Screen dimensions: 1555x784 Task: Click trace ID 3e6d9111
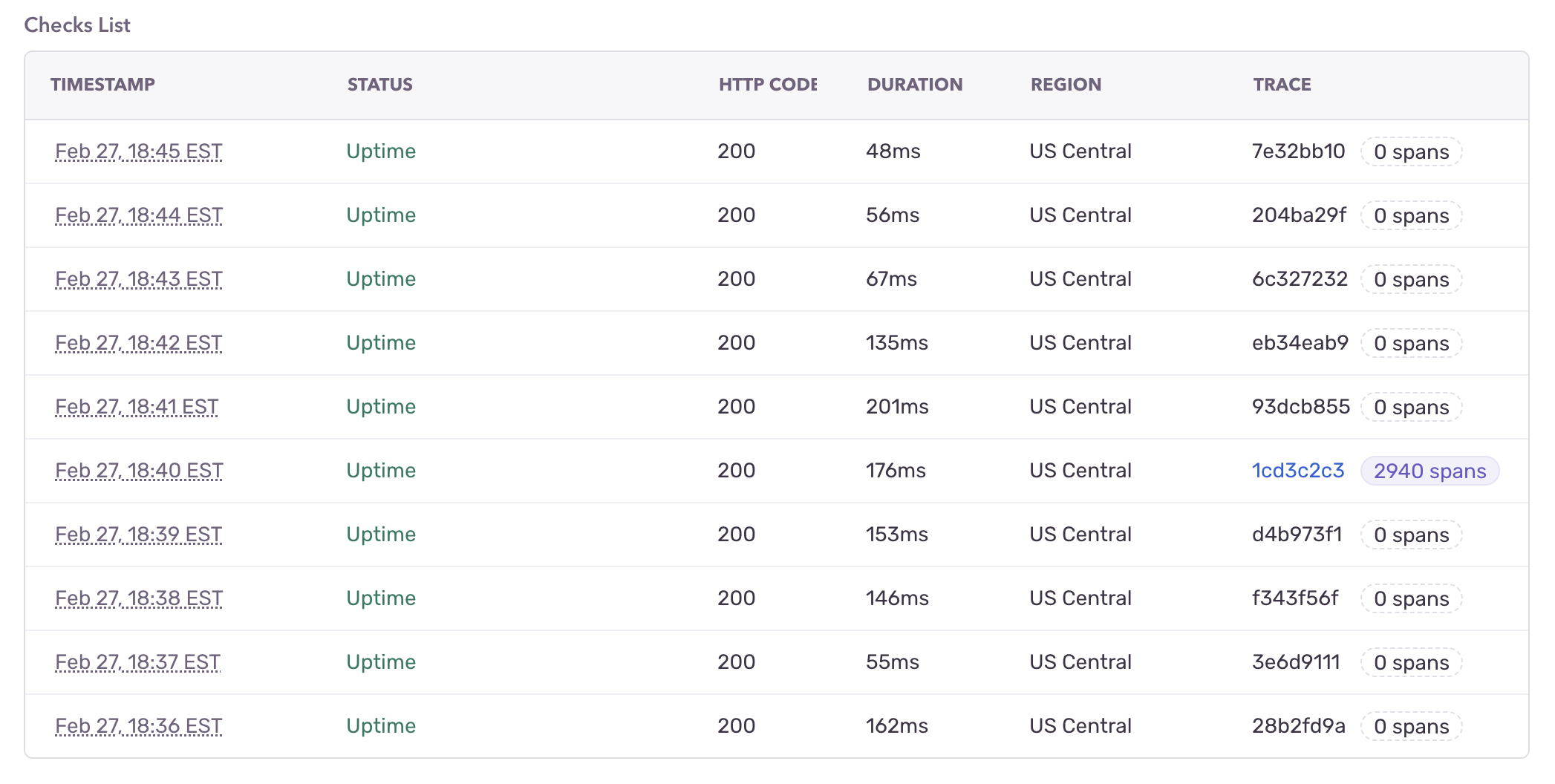1296,662
